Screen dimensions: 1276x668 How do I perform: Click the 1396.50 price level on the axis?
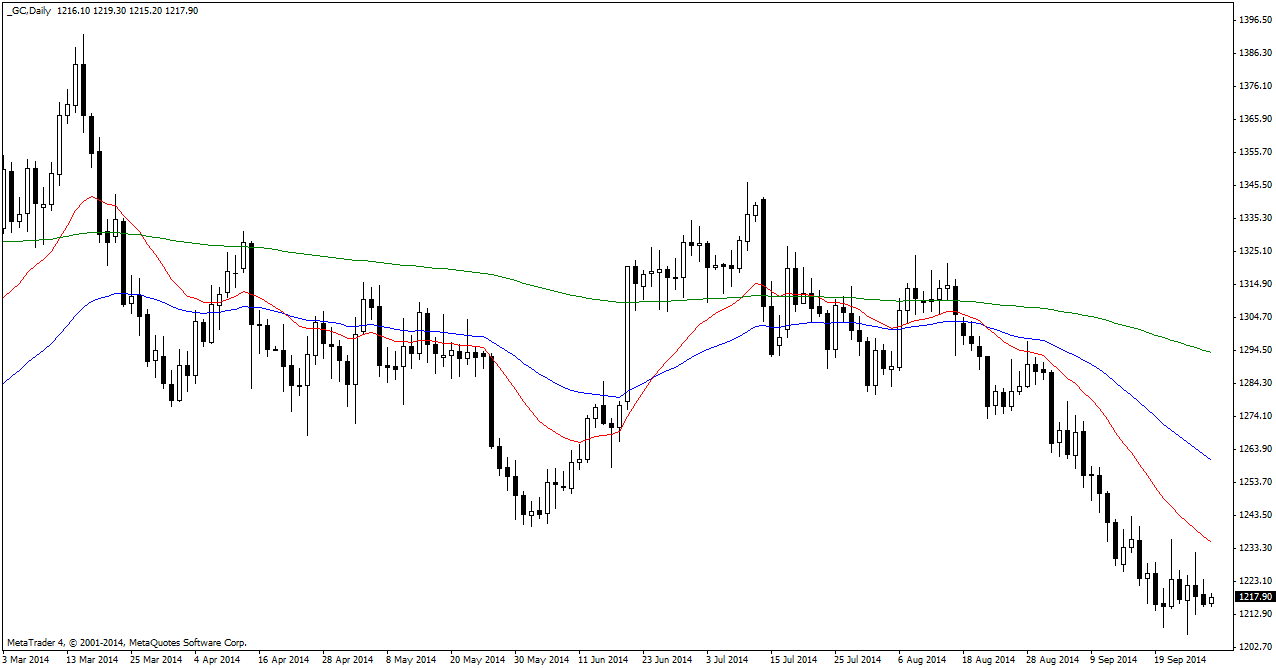(x=1256, y=20)
